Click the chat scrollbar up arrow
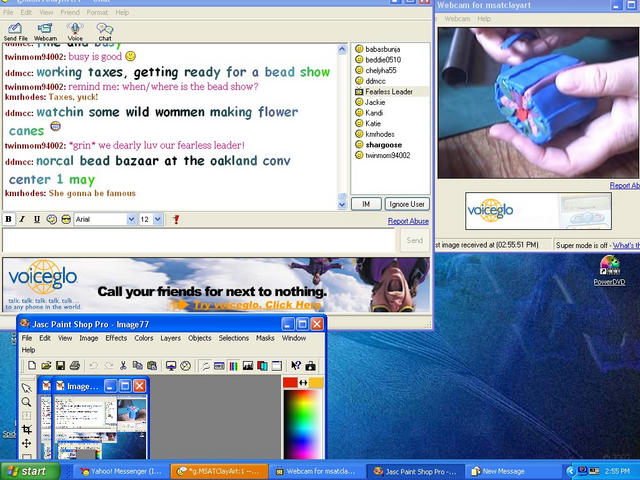This screenshot has height=480, width=640. [x=342, y=49]
